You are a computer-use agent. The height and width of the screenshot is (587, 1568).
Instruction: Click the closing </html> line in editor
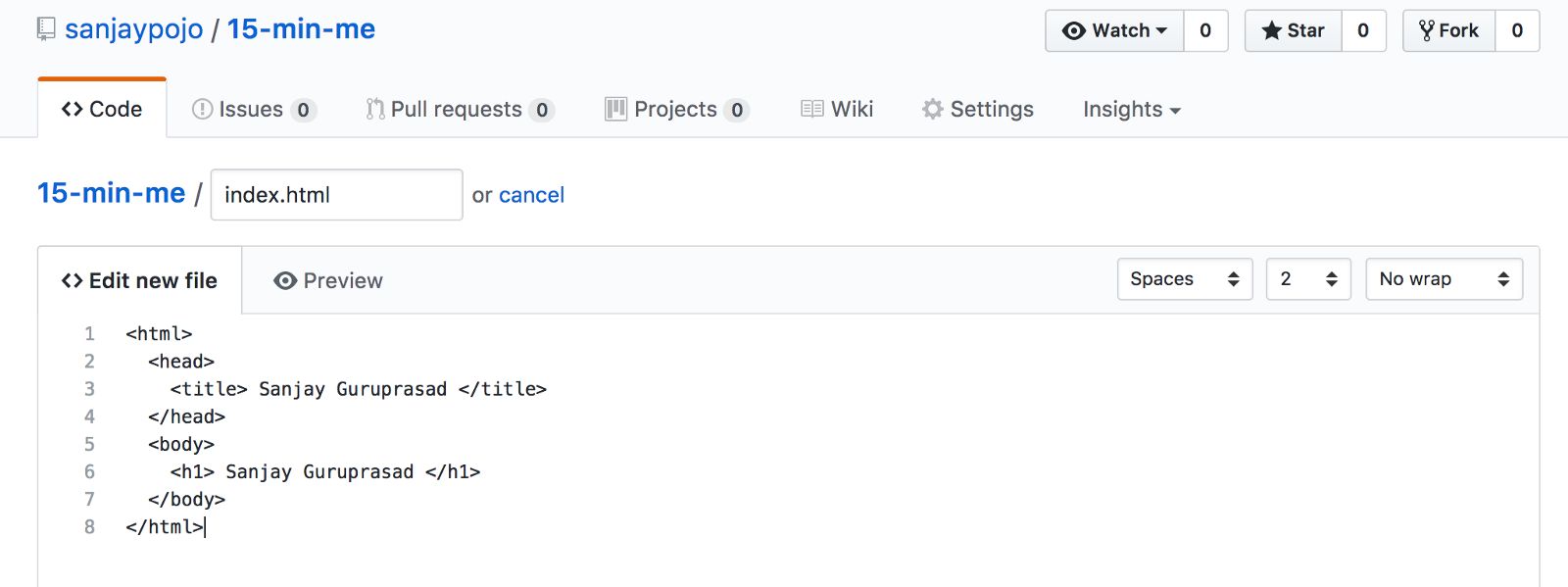(165, 526)
